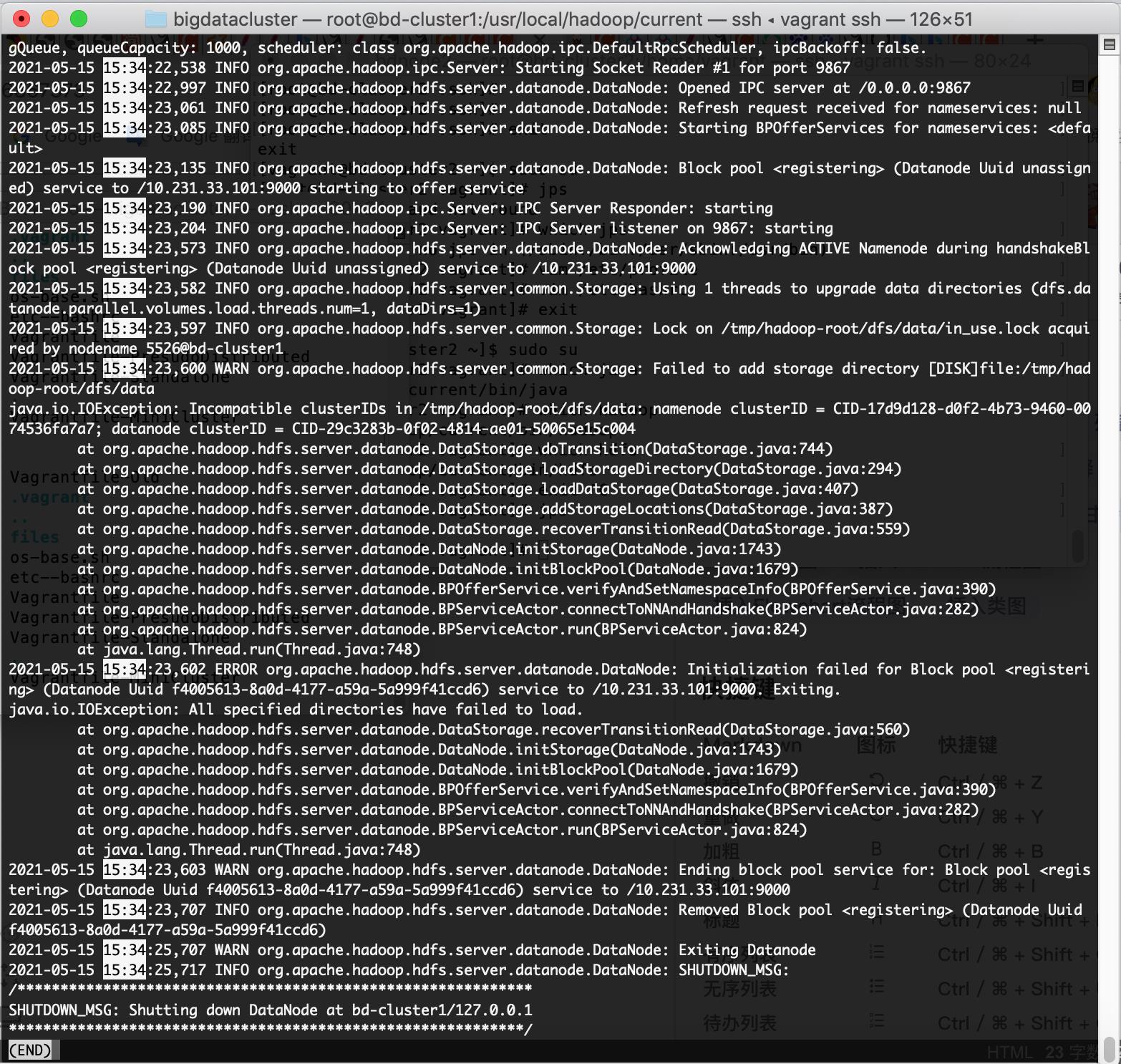Viewport: 1121px width, 1064px height.
Task: Click the split pane icon in the front terminal
Action: point(1109,44)
